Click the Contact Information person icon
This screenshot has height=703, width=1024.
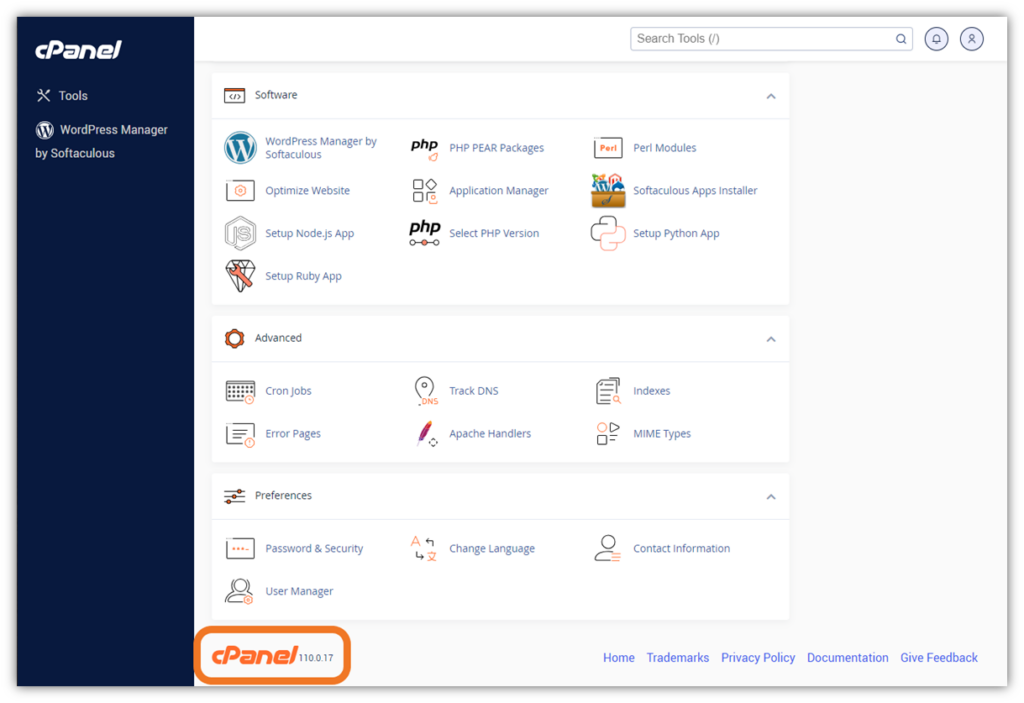tap(607, 548)
